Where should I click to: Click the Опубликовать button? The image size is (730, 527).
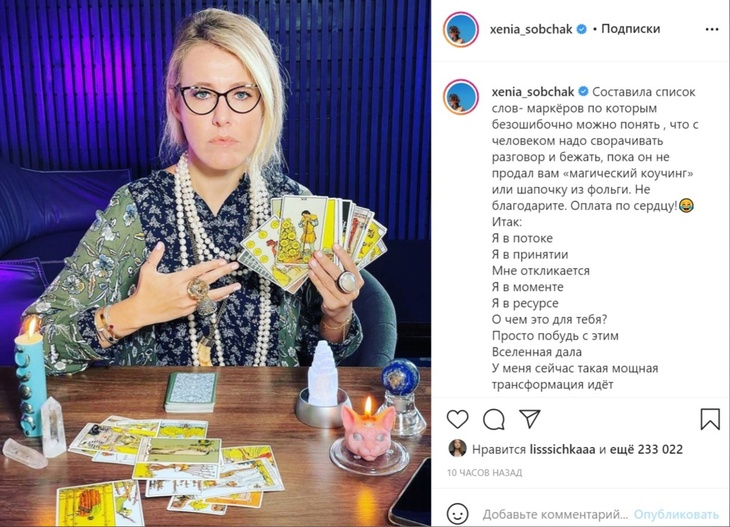676,514
